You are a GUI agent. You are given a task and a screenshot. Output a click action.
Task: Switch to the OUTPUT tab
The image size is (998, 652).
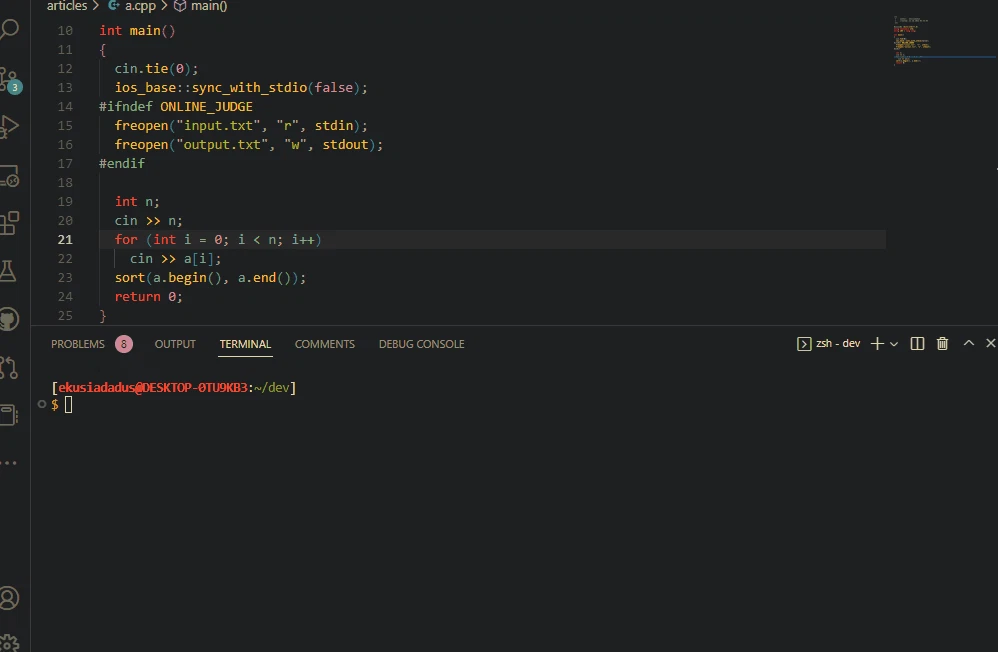click(175, 344)
